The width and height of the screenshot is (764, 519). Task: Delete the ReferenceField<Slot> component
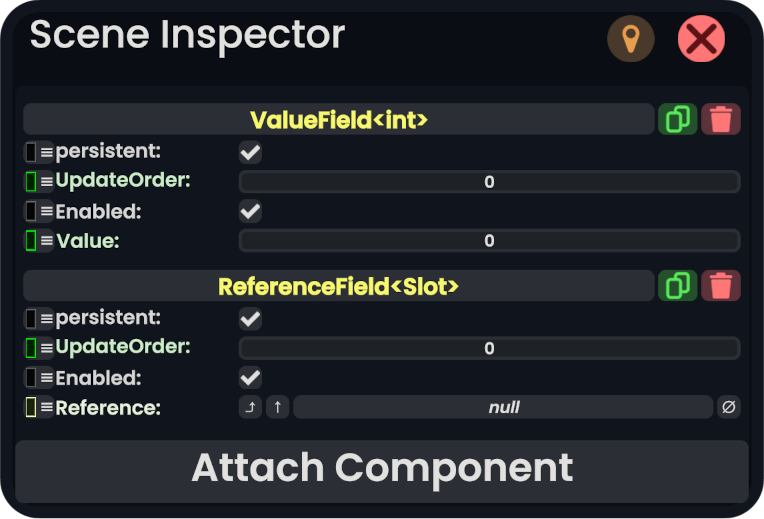(721, 286)
